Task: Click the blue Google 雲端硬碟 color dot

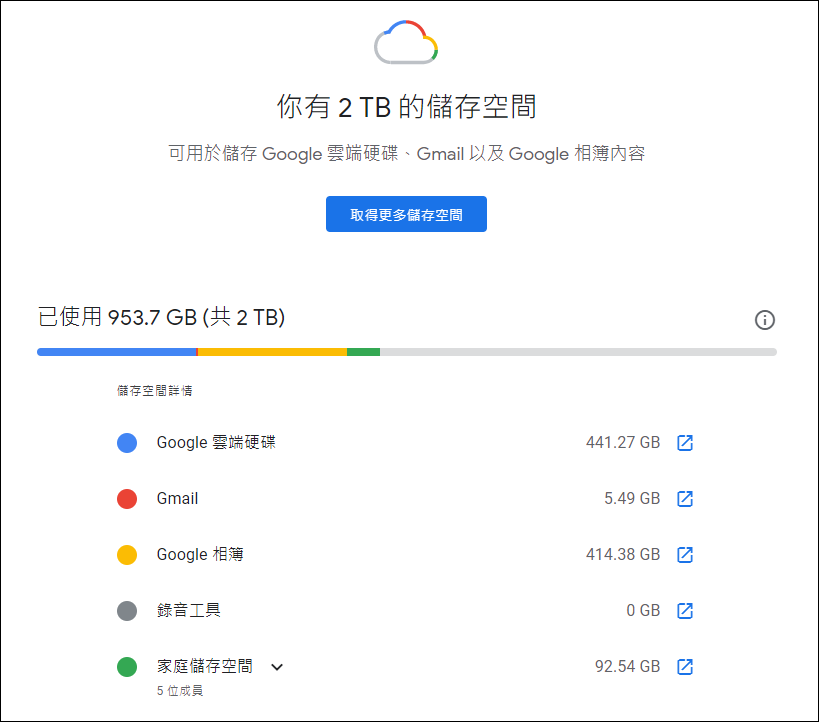Action: pos(127,442)
